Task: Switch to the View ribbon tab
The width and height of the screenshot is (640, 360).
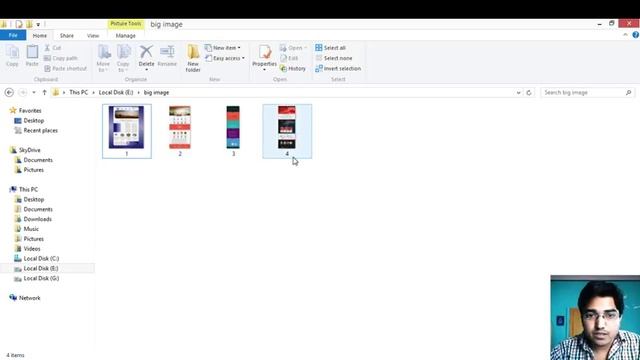Action: pyautogui.click(x=93, y=36)
